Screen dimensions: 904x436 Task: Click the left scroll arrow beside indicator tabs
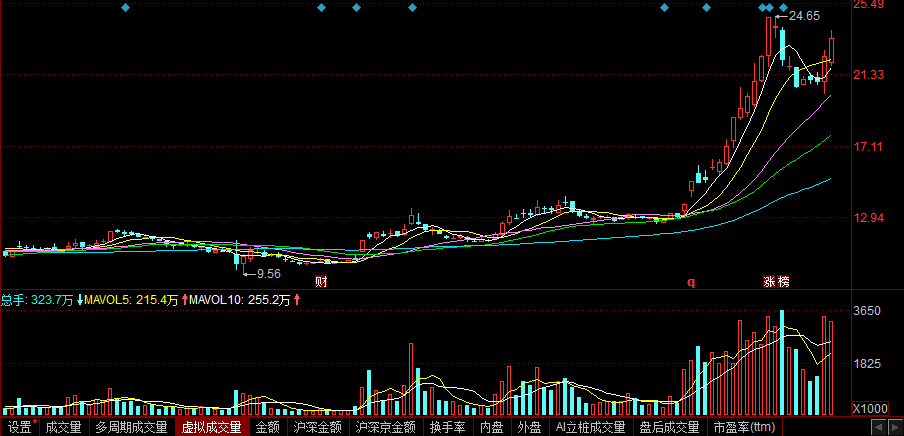pyautogui.click(x=878, y=427)
